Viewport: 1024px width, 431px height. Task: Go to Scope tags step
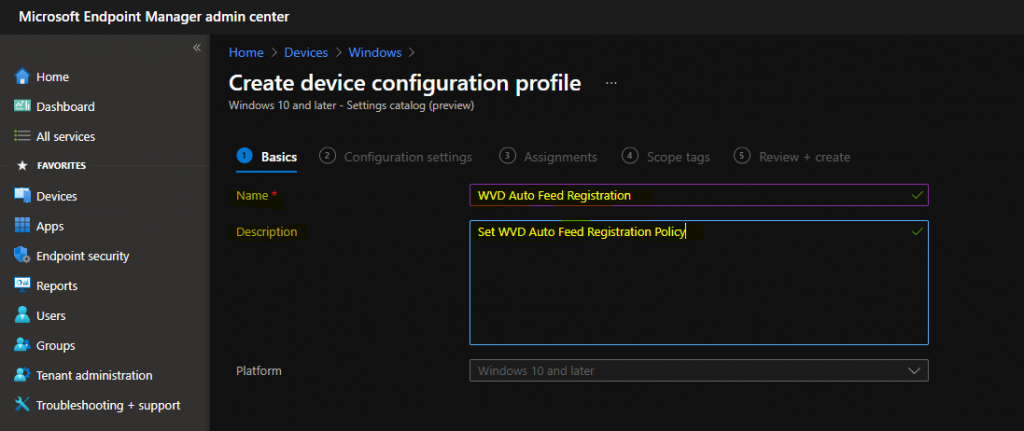(665, 157)
